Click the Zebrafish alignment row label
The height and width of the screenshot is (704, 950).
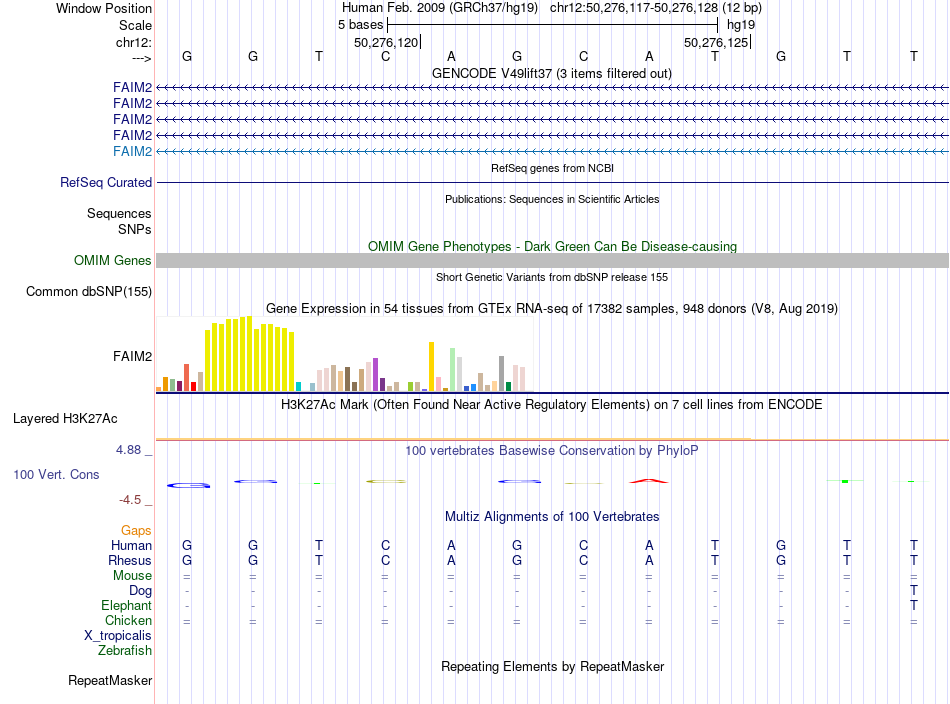[125, 650]
